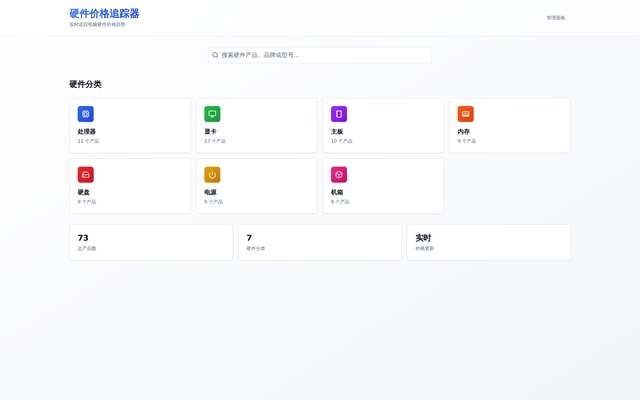Click the 硬盘 category title text
Image resolution: width=640 pixels, height=400 pixels.
point(84,192)
